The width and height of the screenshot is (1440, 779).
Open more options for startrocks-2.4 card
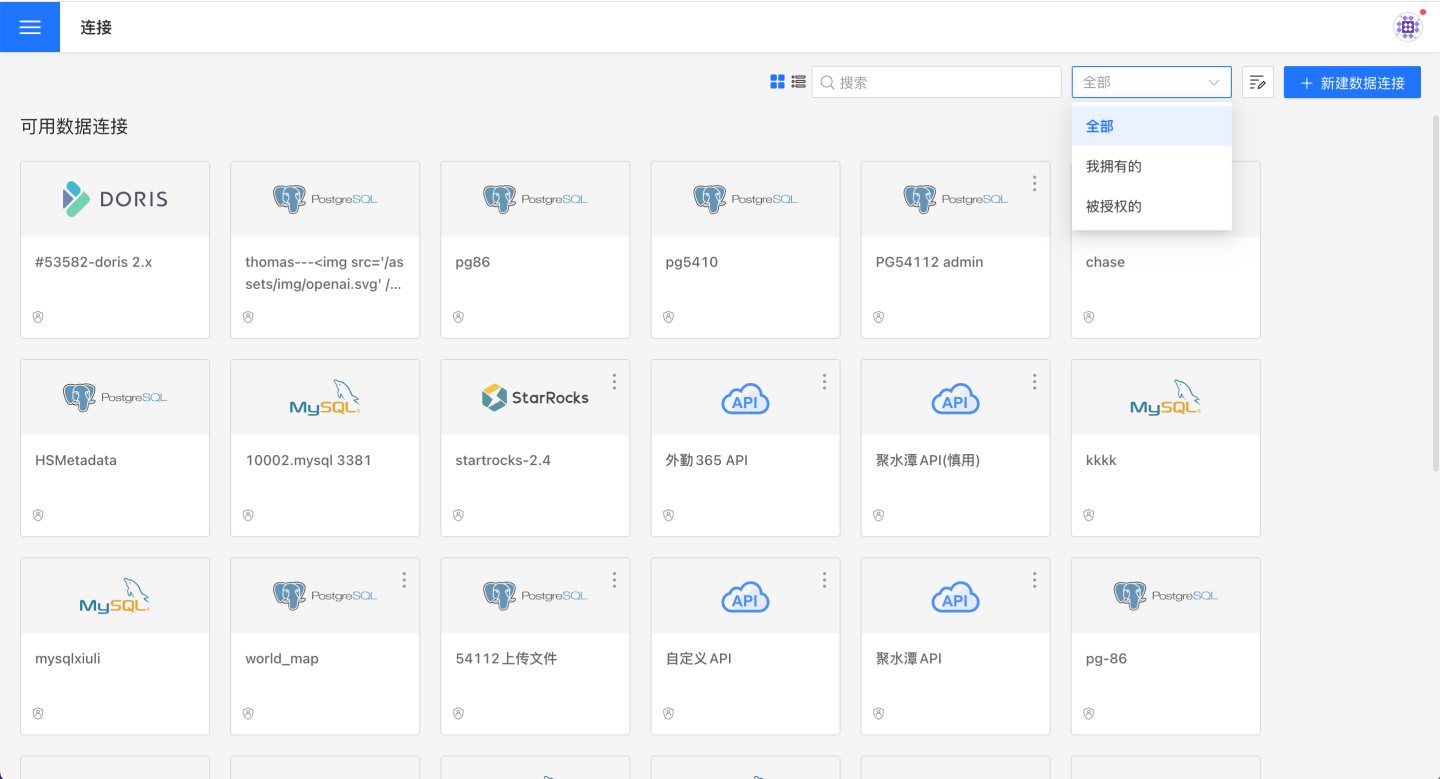[x=614, y=382]
